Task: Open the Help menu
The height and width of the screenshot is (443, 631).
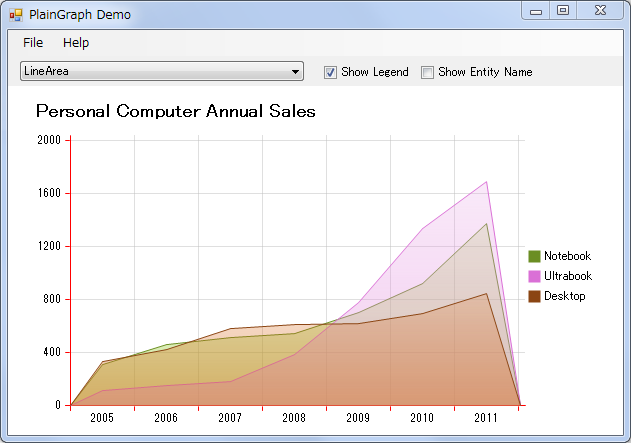Action: click(x=76, y=43)
